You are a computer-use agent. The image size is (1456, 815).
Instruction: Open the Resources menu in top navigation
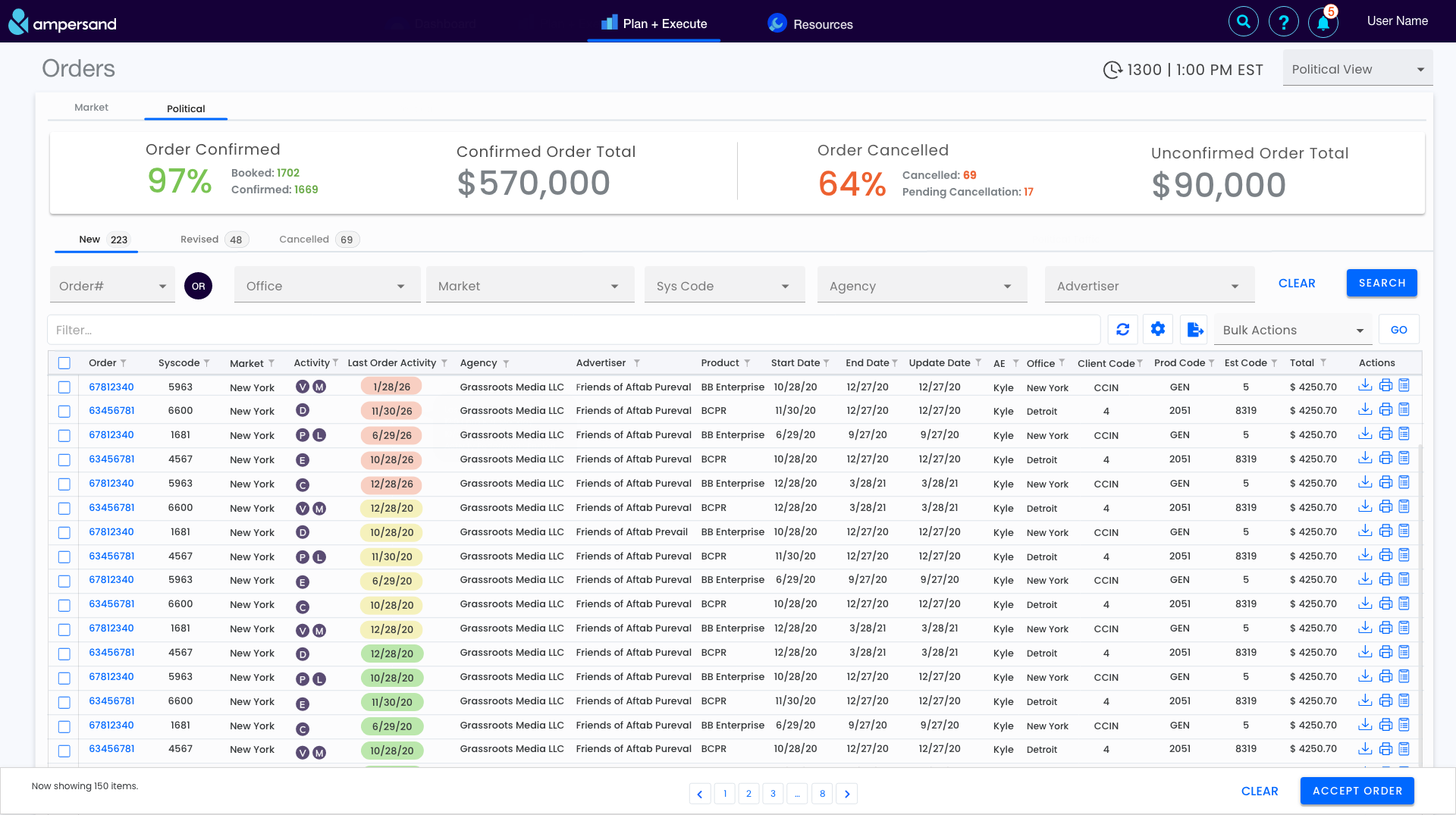810,24
